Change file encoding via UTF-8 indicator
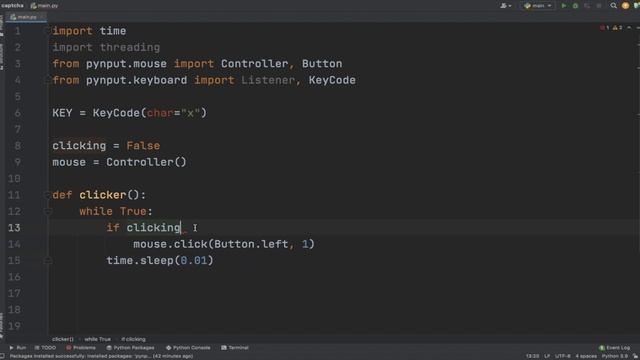This screenshot has width=640, height=360. point(562,356)
